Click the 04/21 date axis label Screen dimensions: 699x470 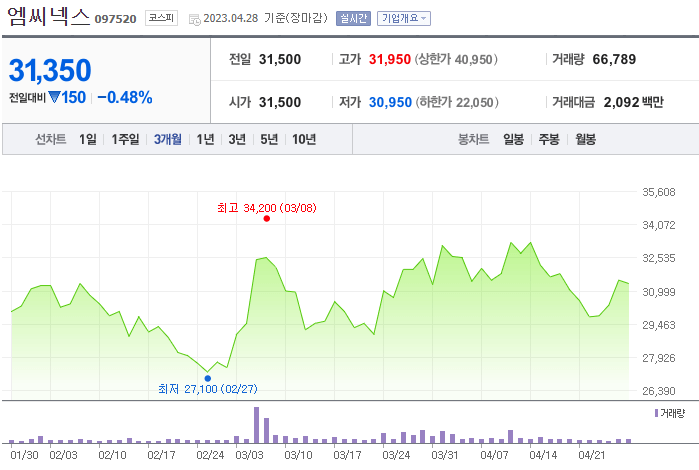pyautogui.click(x=592, y=455)
